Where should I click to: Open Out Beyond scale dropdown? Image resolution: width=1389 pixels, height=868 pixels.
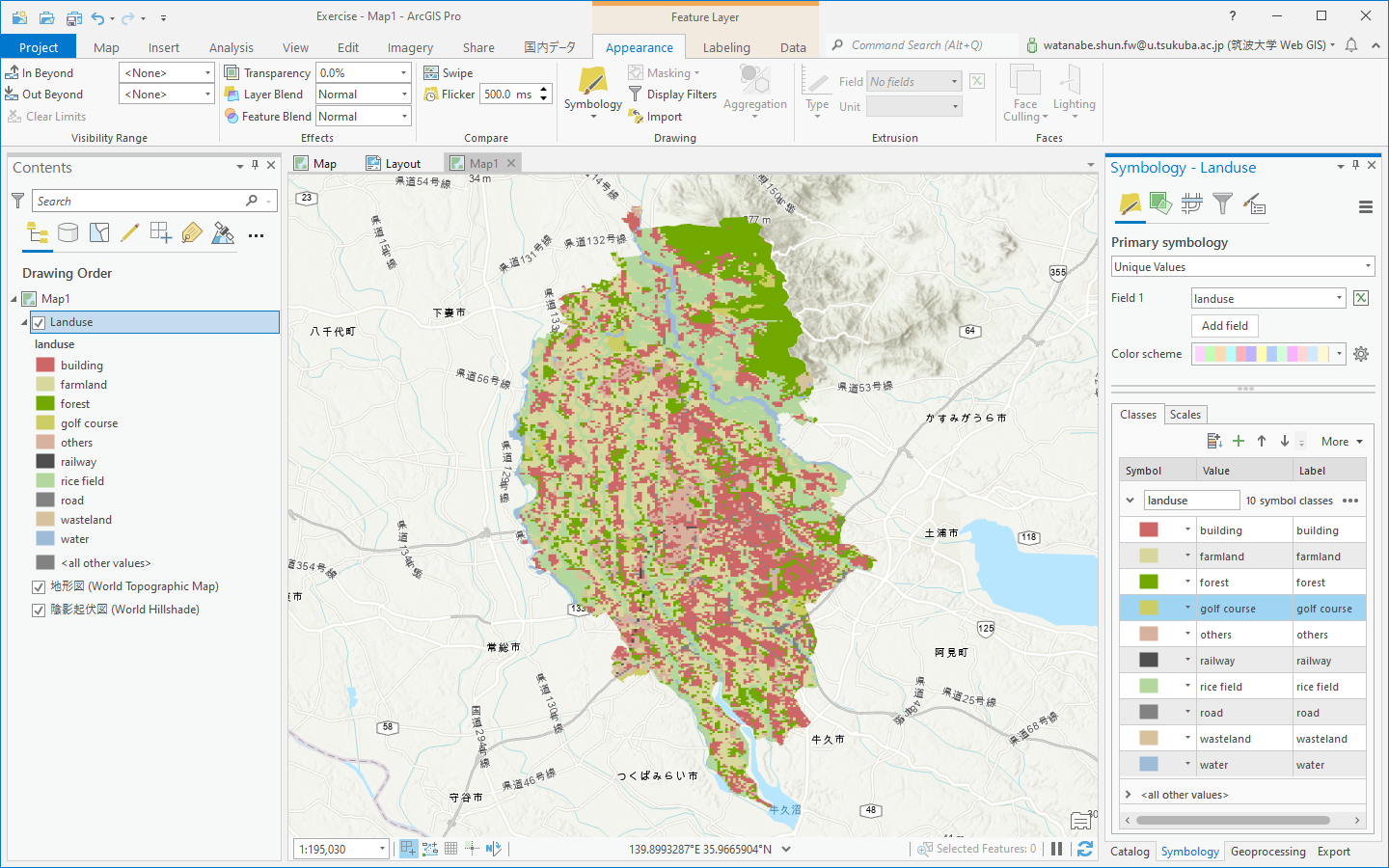click(207, 94)
